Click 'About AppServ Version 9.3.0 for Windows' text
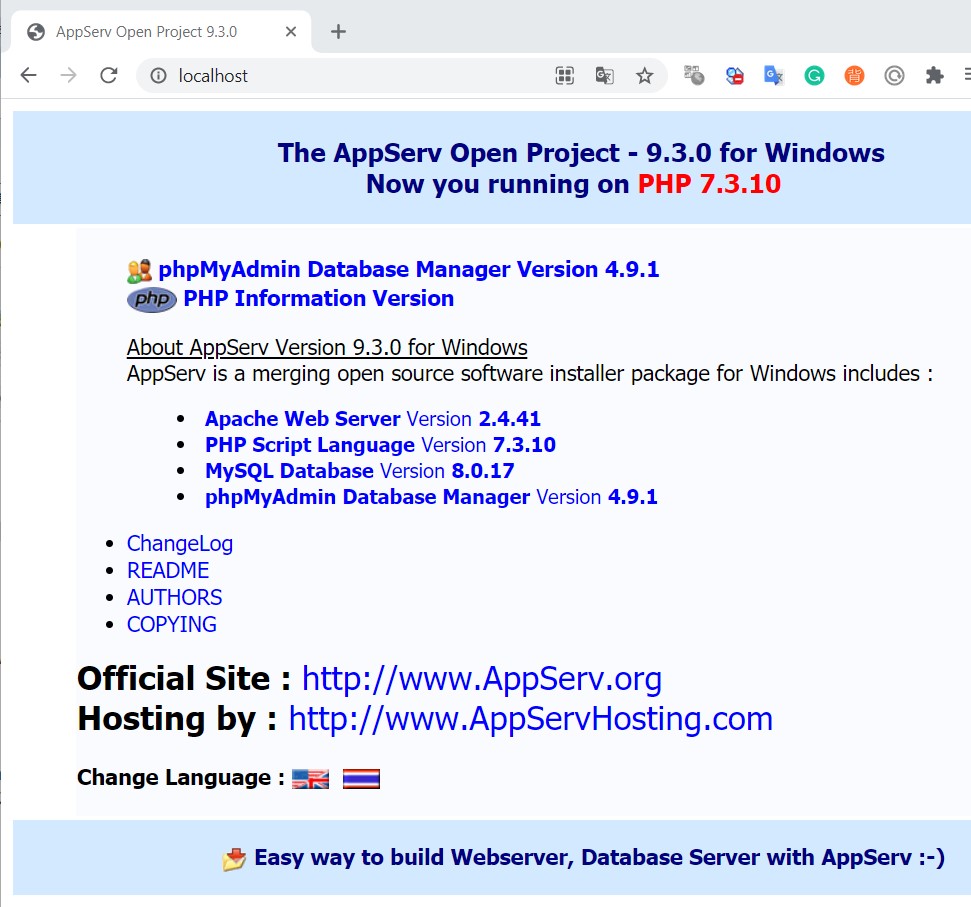 click(327, 347)
